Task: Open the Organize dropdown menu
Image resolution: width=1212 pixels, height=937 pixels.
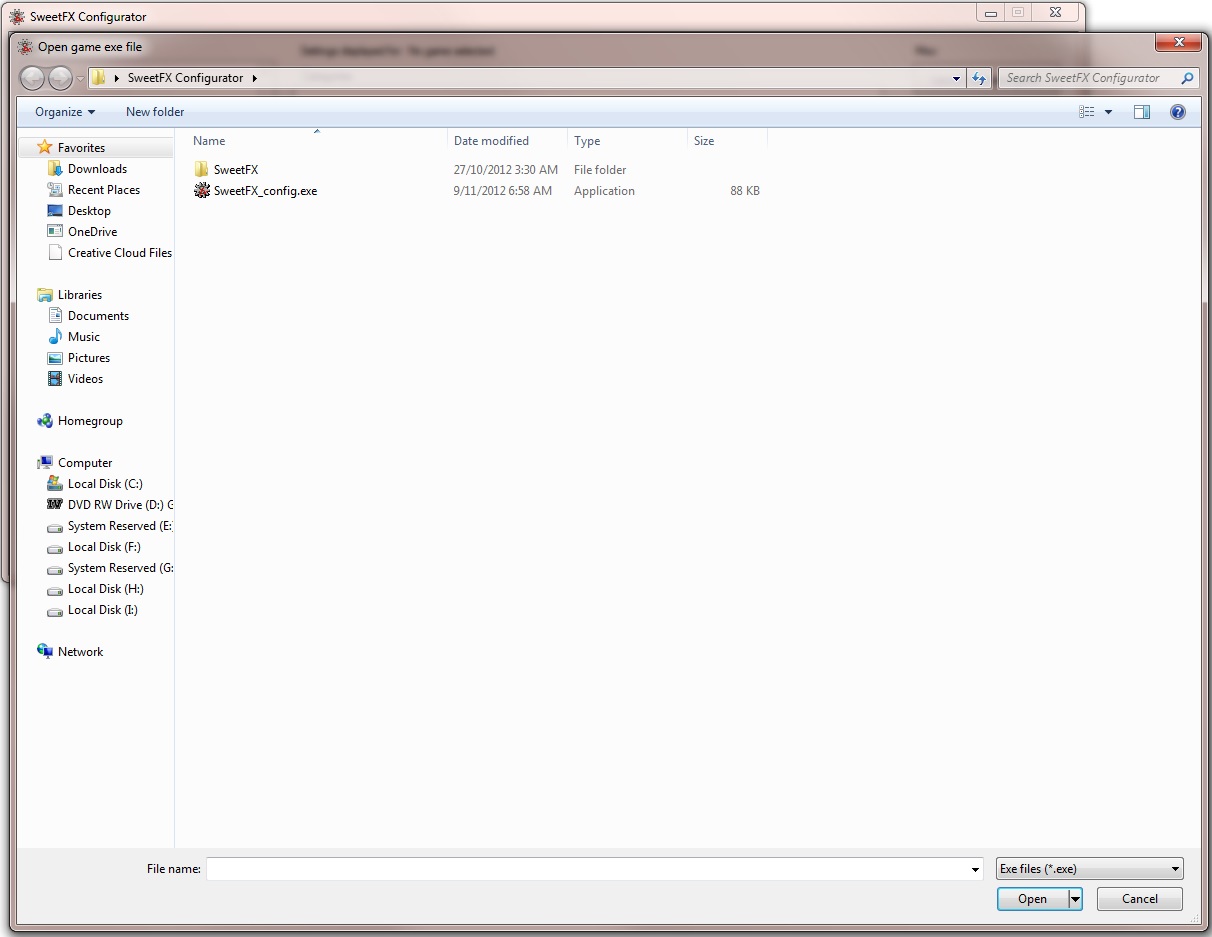Action: point(65,112)
